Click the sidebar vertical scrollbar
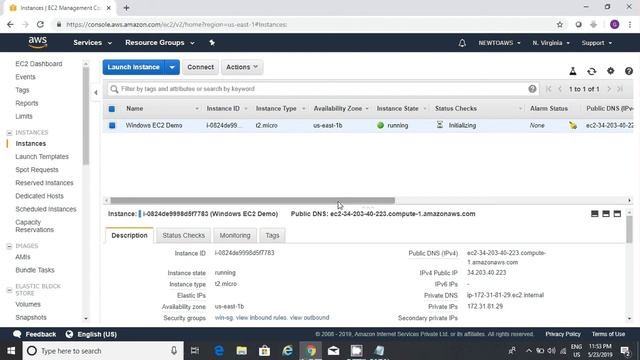 tap(86, 116)
